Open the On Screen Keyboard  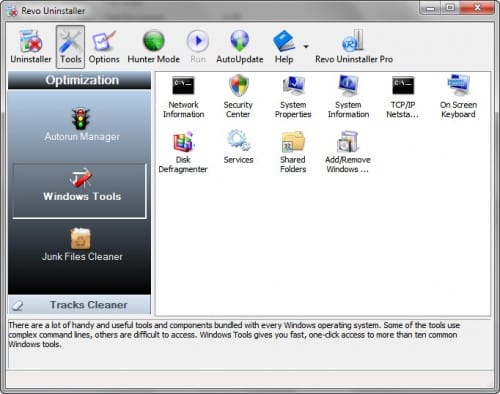coord(458,97)
